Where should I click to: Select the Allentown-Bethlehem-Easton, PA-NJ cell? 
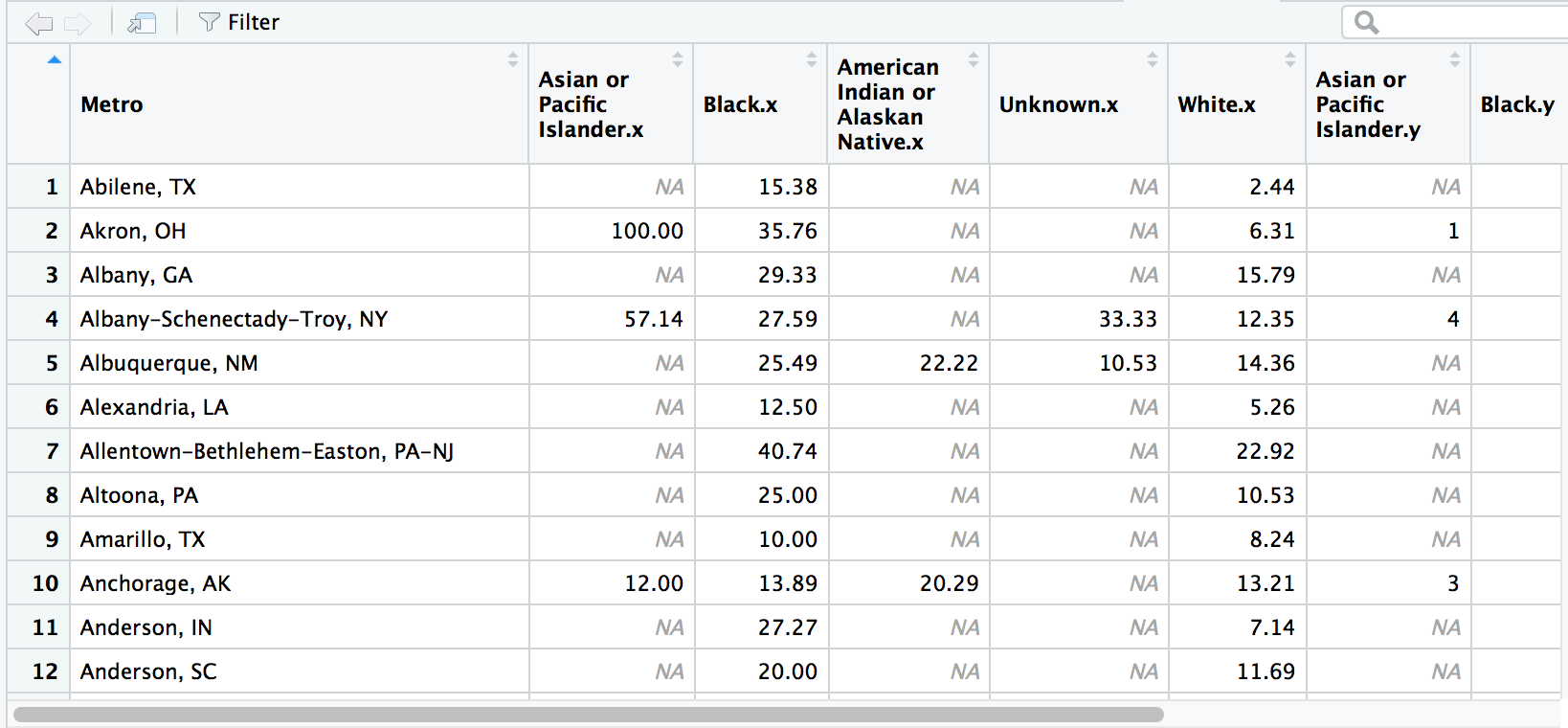[x=266, y=451]
